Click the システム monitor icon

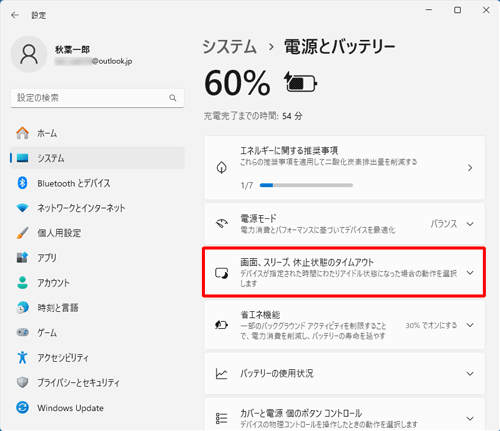pos(22,158)
